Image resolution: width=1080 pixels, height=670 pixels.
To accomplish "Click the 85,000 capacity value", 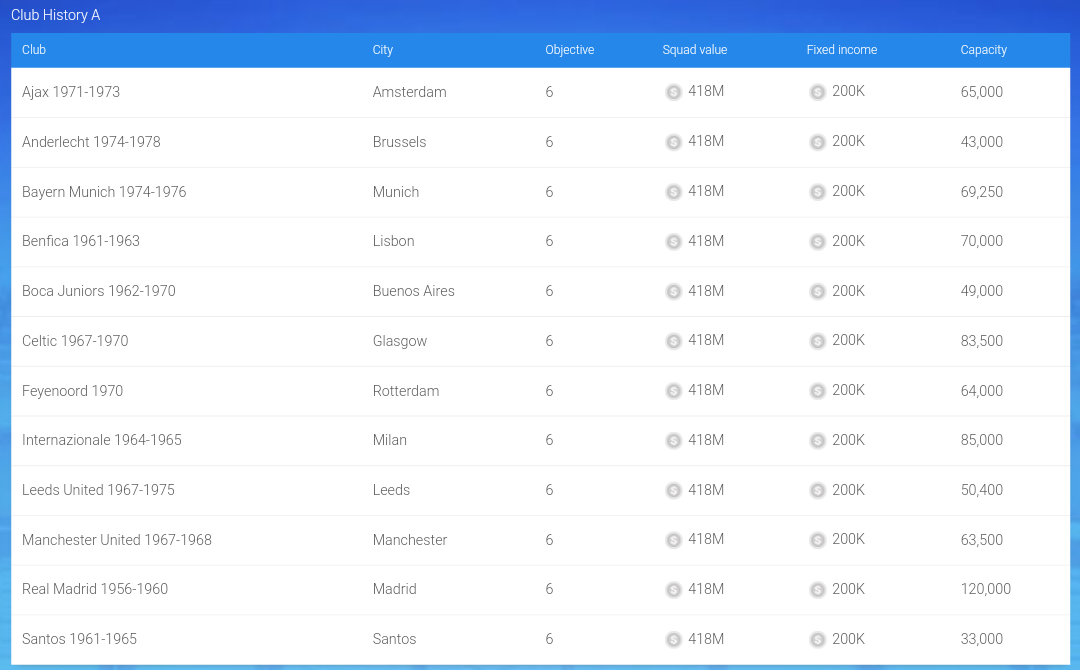I will tap(982, 440).
